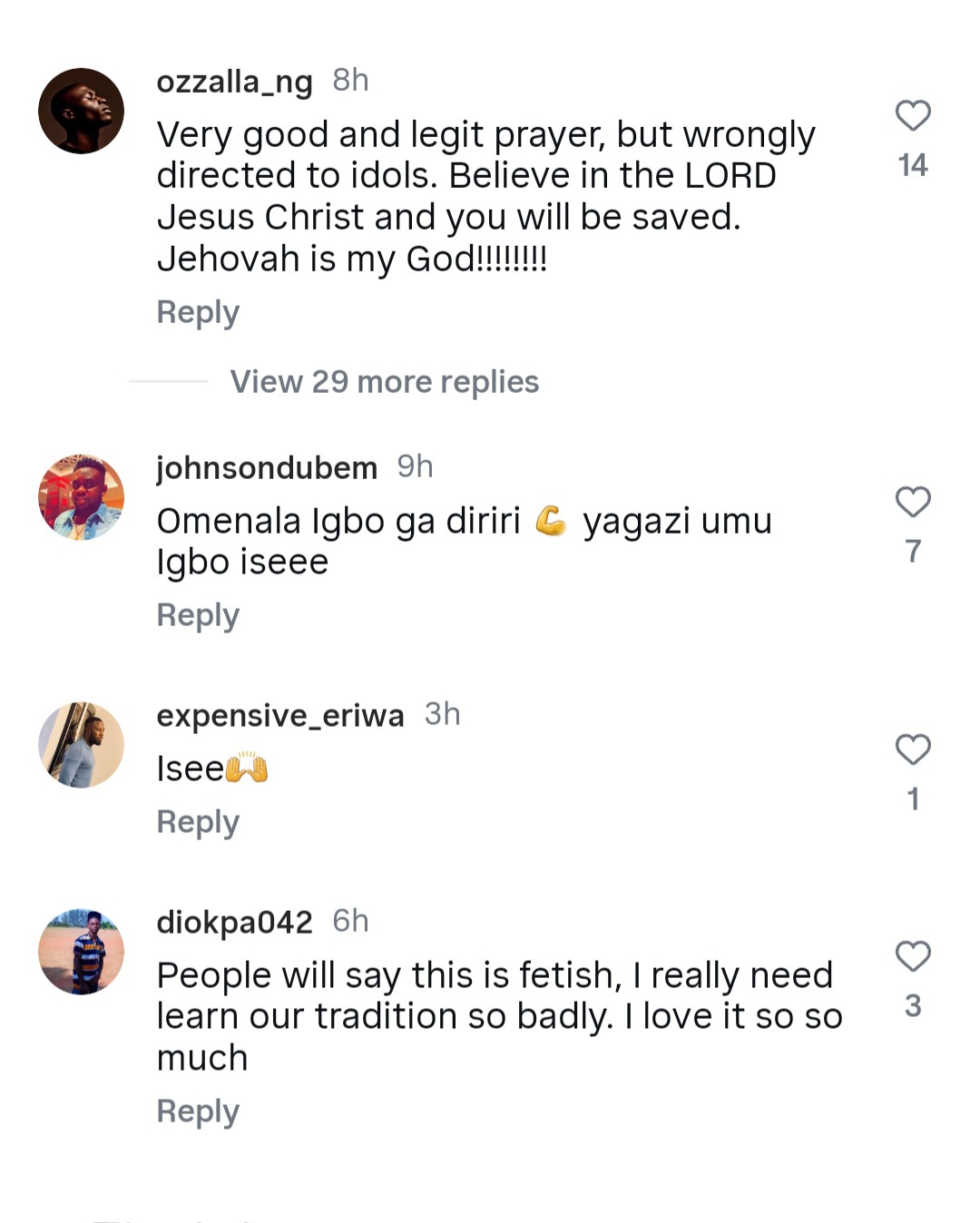Tap heart on johnsondubem's comment
The image size is (980, 1223).
(x=913, y=502)
